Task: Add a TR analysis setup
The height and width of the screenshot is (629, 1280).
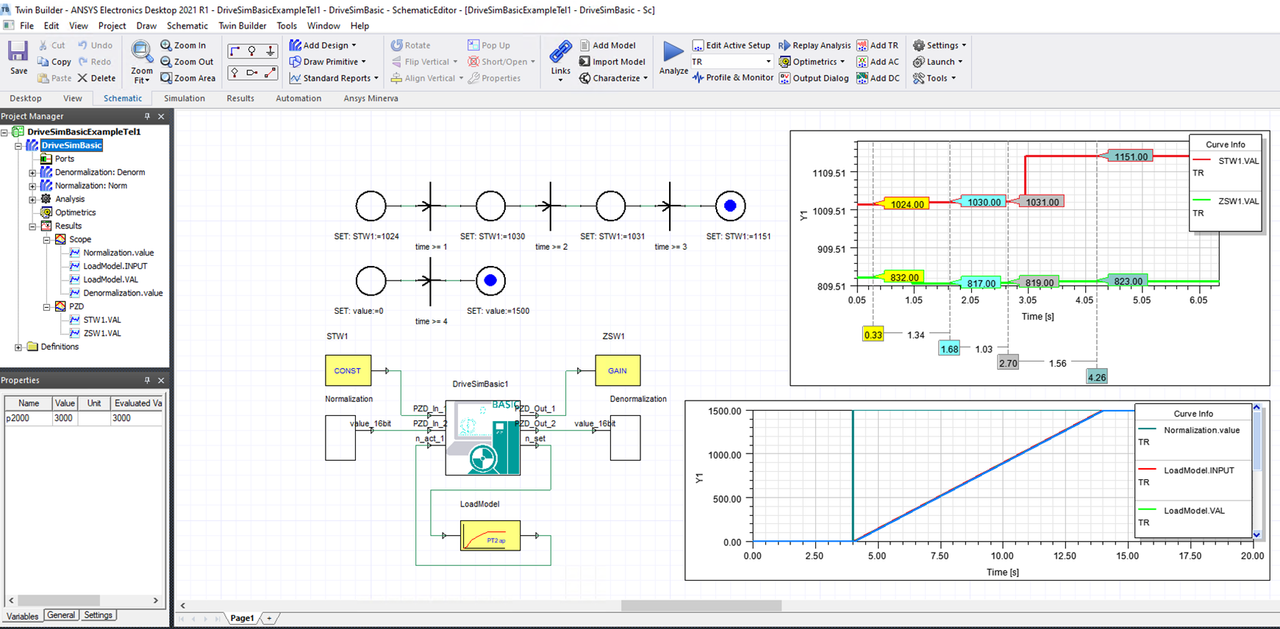Action: 877,45
